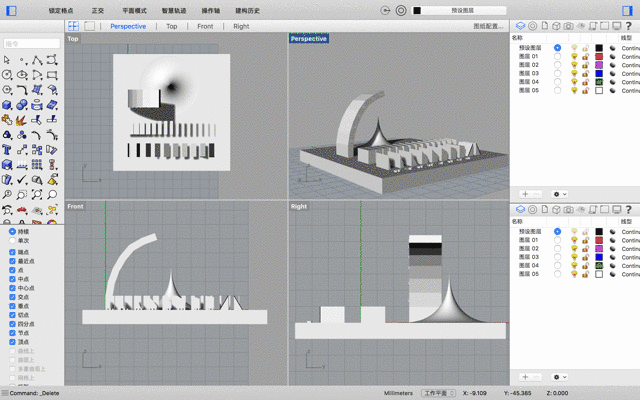Switch to the Right viewport tab
The height and width of the screenshot is (400, 640).
click(241, 26)
